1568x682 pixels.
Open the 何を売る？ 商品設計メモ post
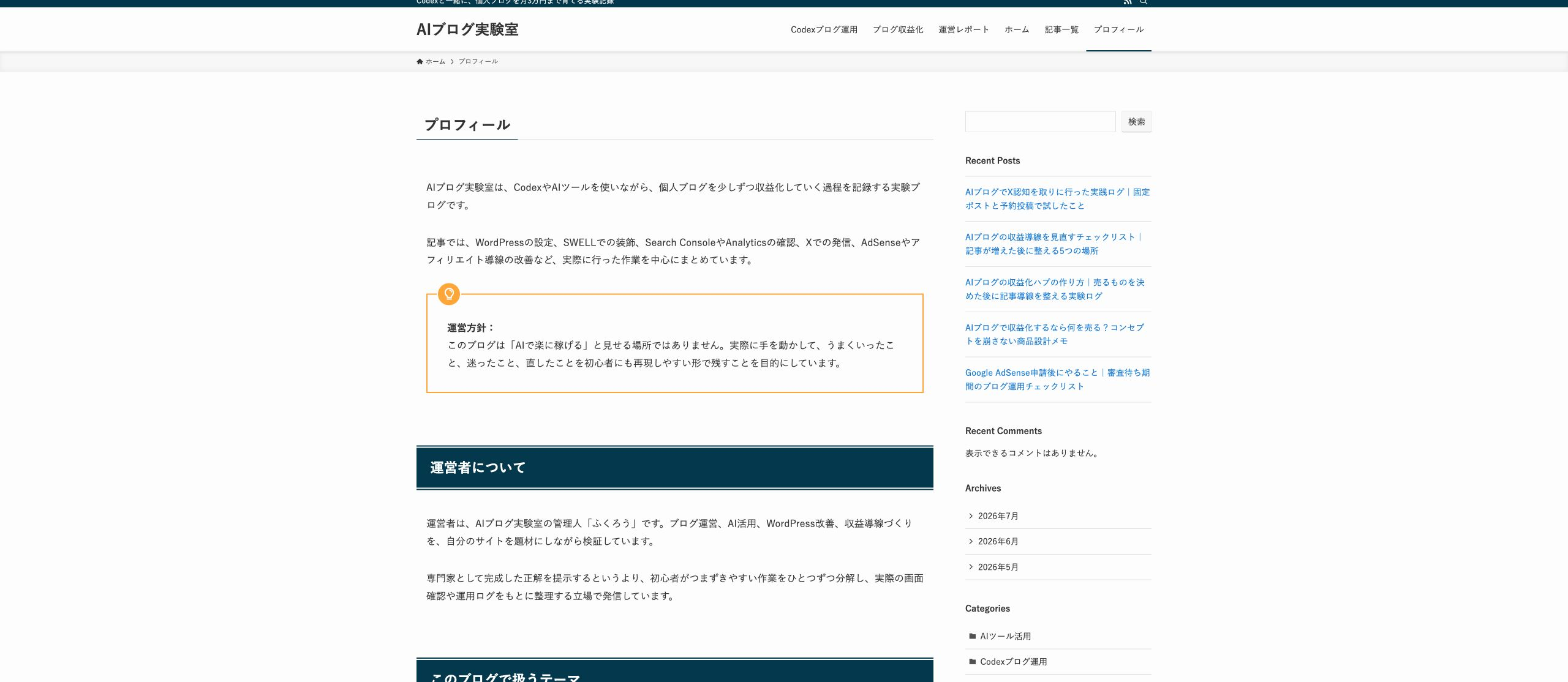[x=1055, y=334]
